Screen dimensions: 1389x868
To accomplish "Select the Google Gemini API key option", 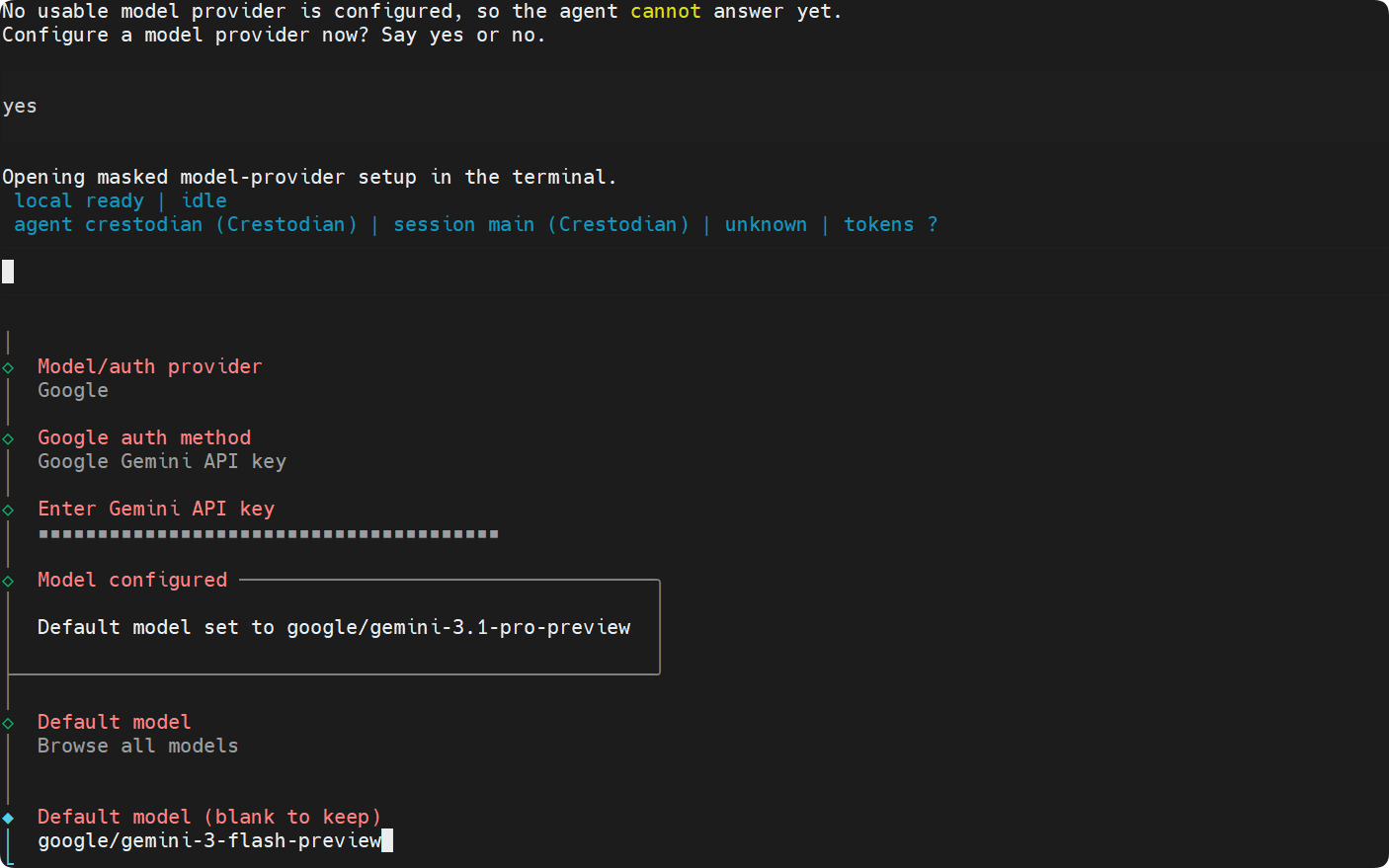I will click(162, 461).
